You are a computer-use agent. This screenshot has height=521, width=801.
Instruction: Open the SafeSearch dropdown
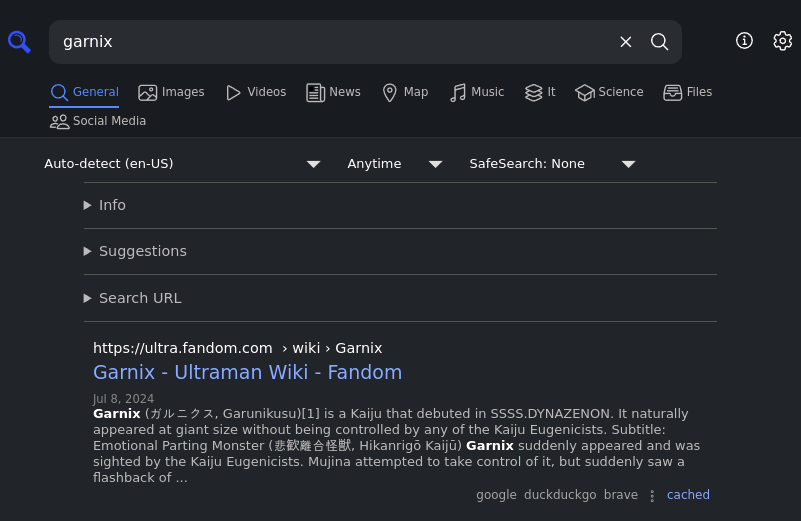(x=552, y=164)
